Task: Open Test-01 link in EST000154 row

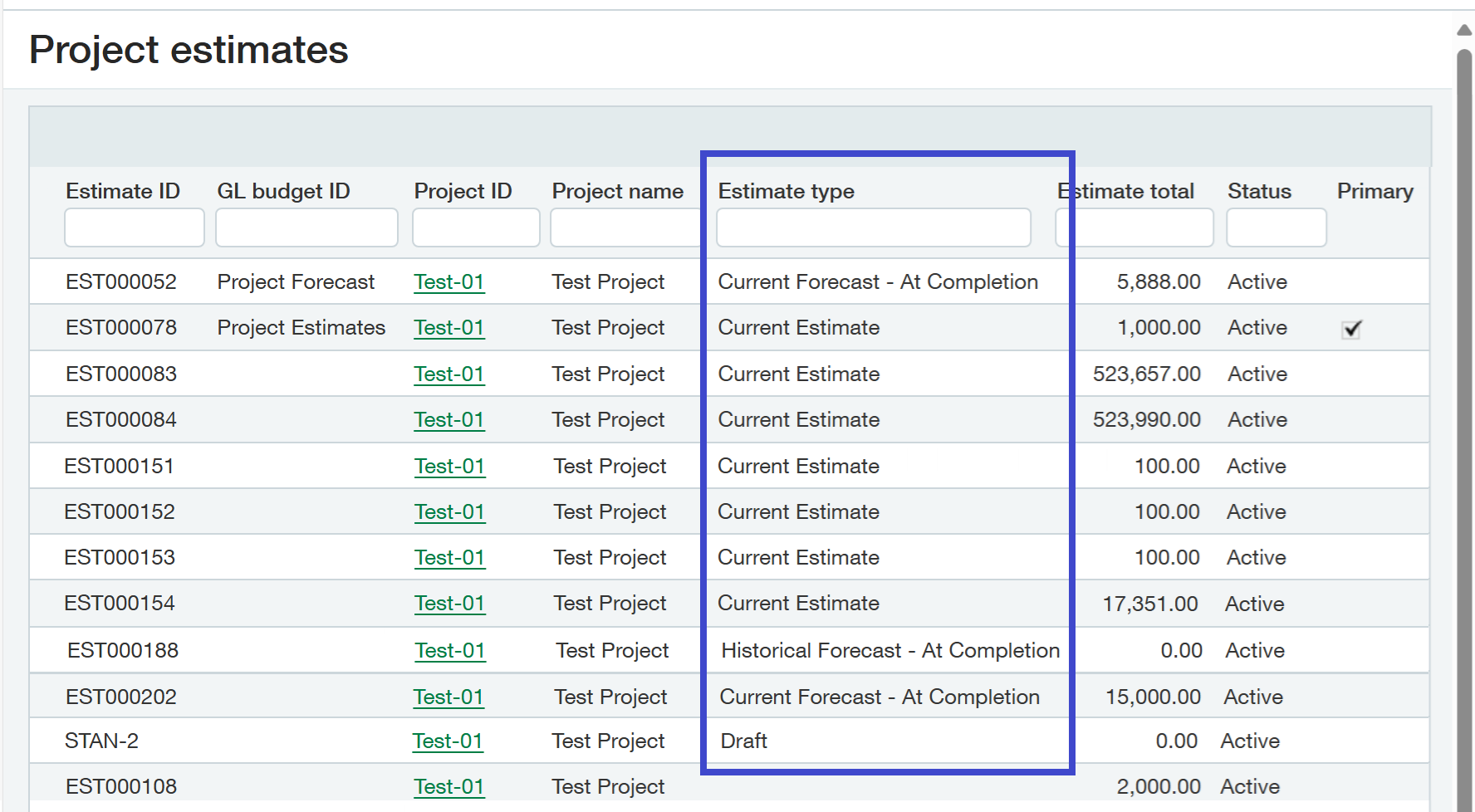Action: pyautogui.click(x=450, y=604)
